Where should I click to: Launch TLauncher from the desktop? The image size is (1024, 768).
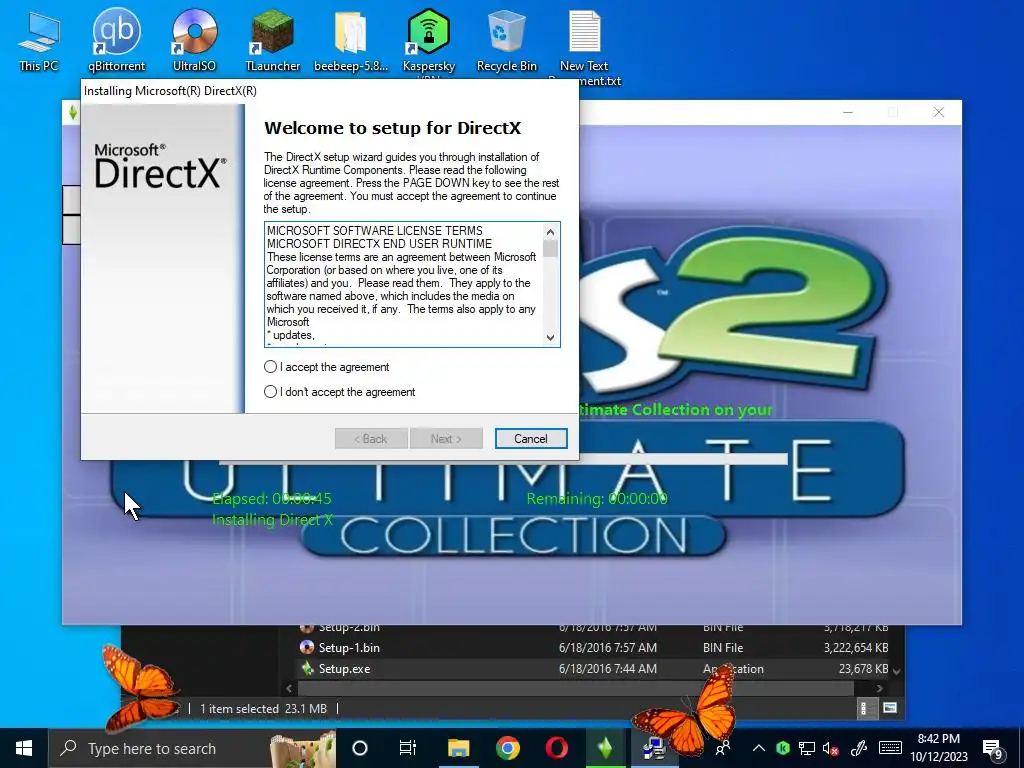click(272, 40)
